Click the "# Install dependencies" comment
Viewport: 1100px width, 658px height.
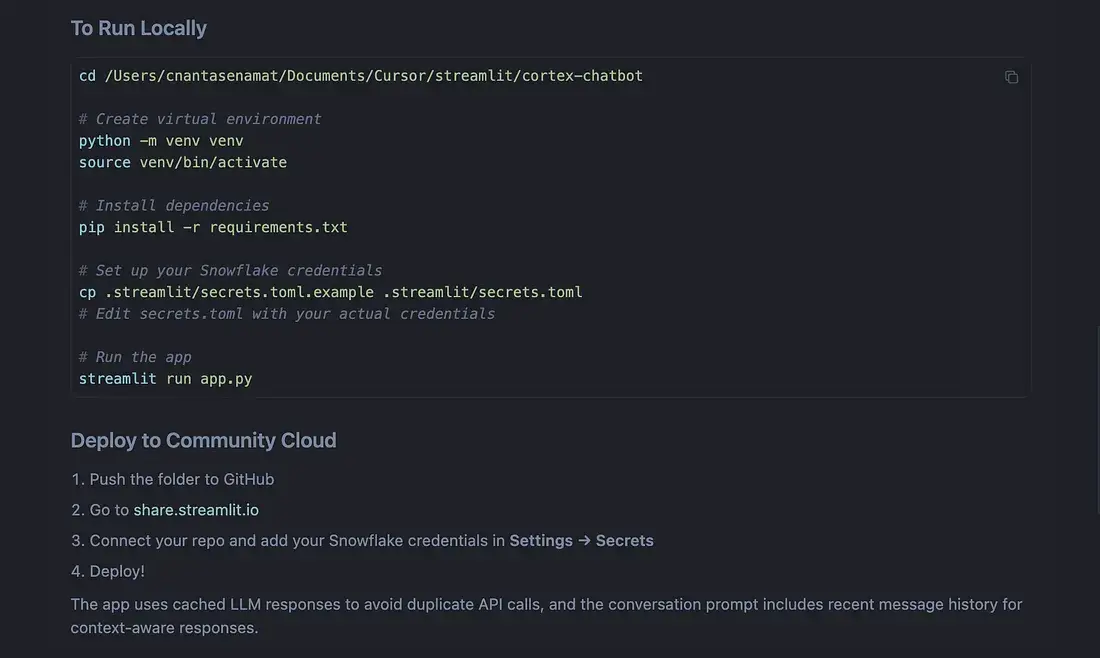[174, 206]
